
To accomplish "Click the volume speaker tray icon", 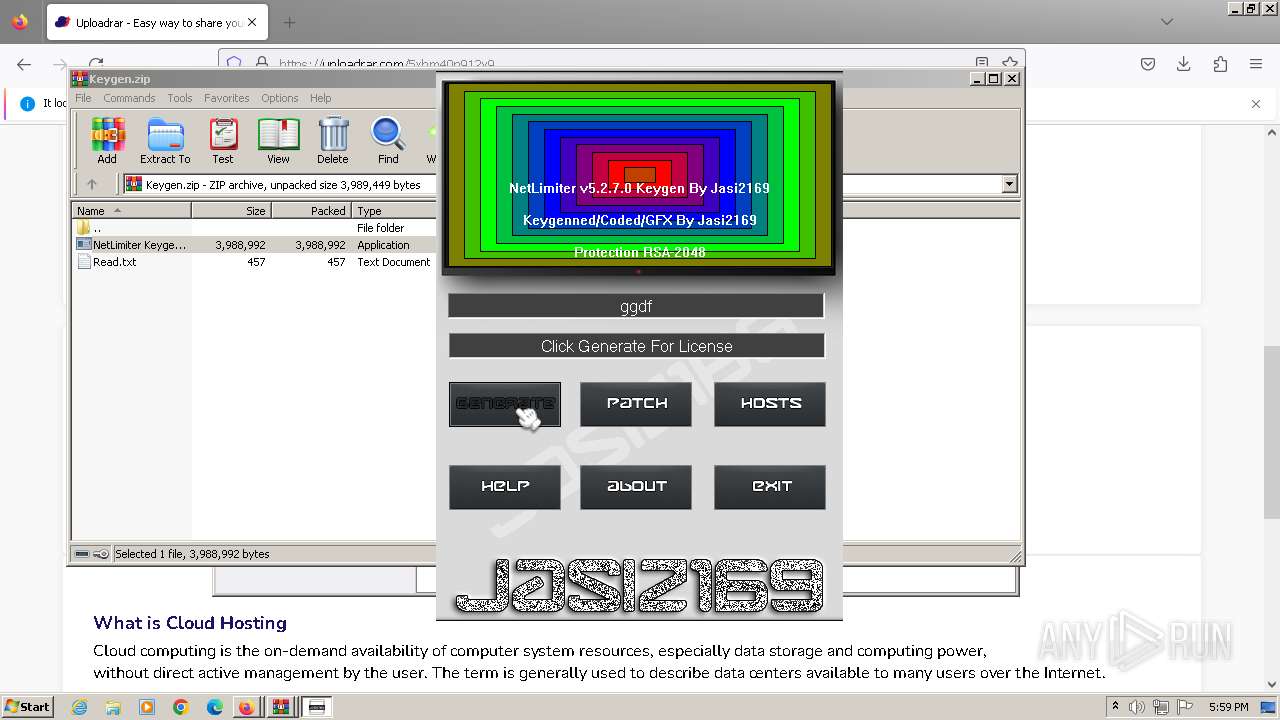I will [x=1138, y=707].
